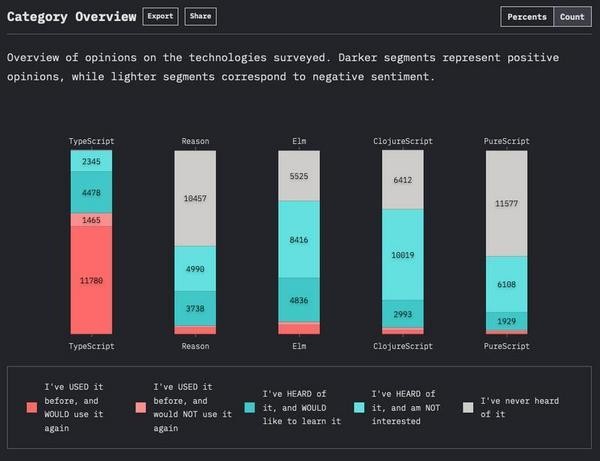600x461 pixels.
Task: Click the TypeScript label above its bar
Action: coord(91,141)
